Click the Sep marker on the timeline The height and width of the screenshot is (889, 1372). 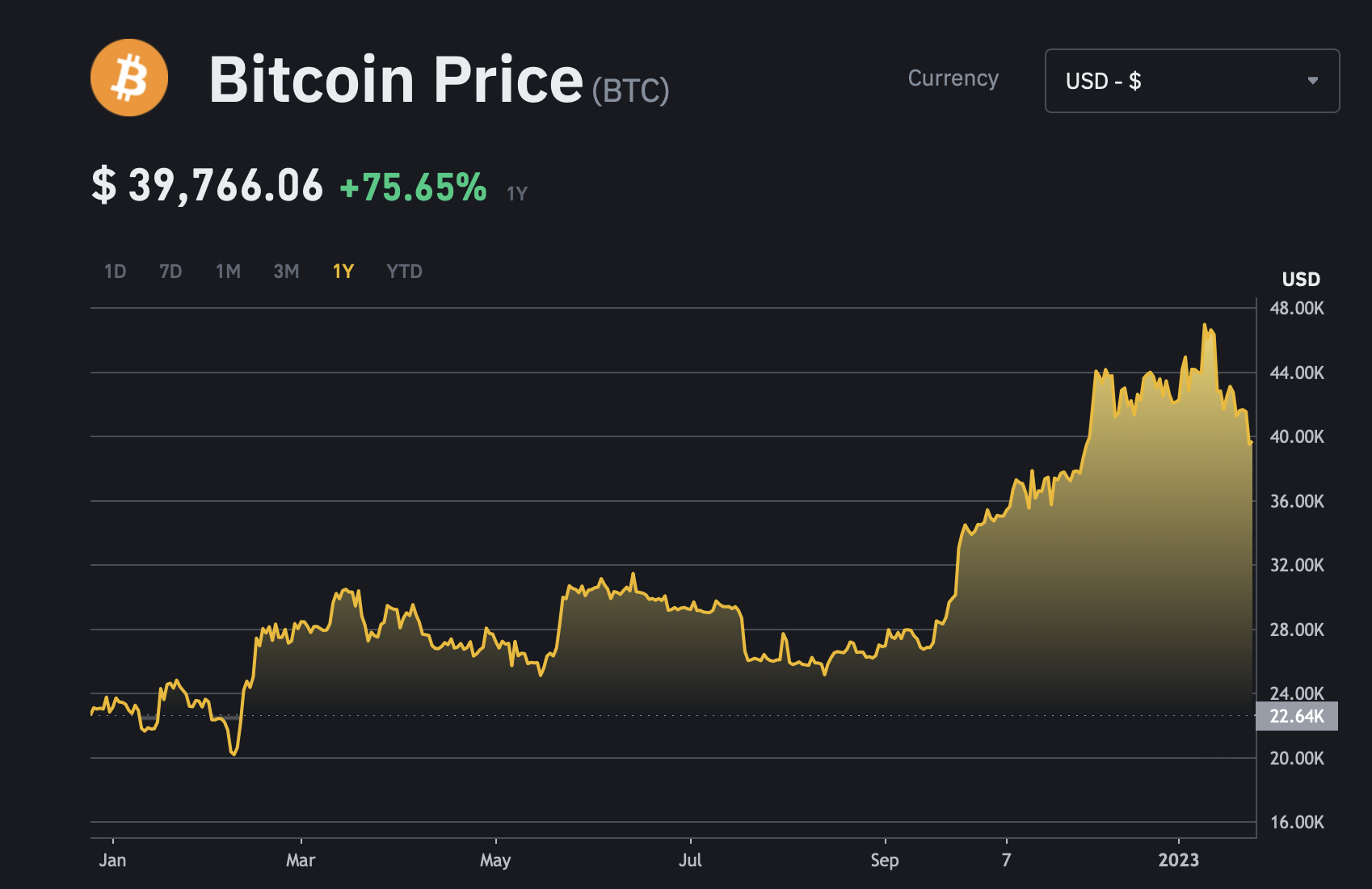pos(885,860)
